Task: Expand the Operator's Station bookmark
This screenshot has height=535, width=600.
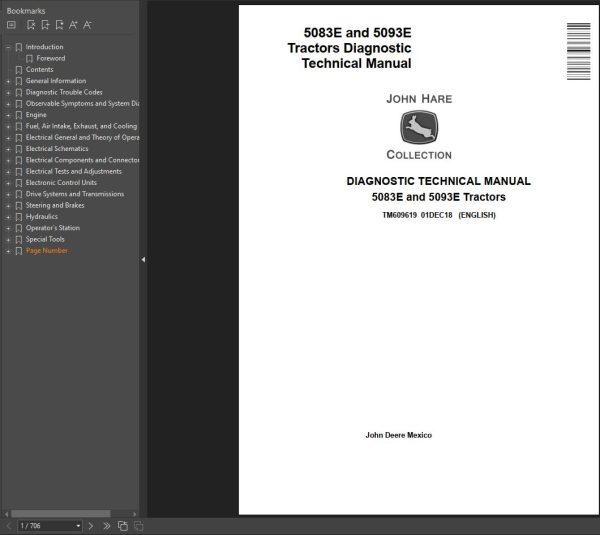Action: click(8, 228)
